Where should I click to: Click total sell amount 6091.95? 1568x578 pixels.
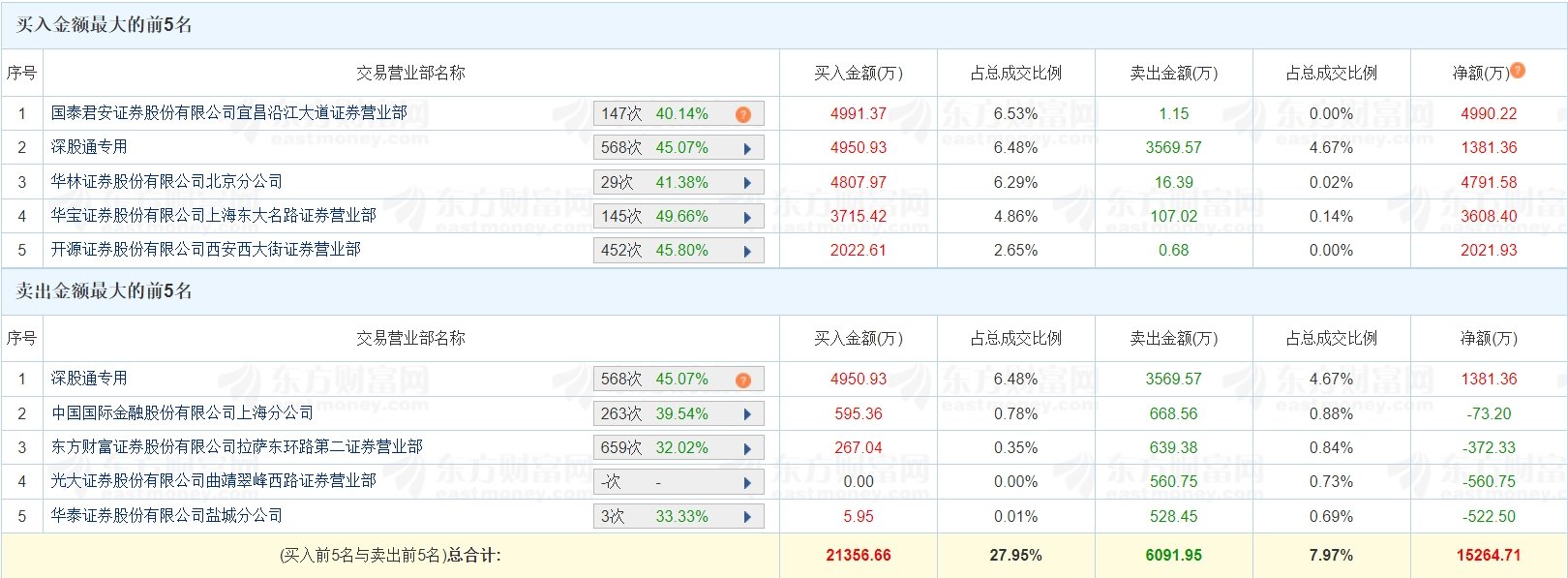[1174, 556]
